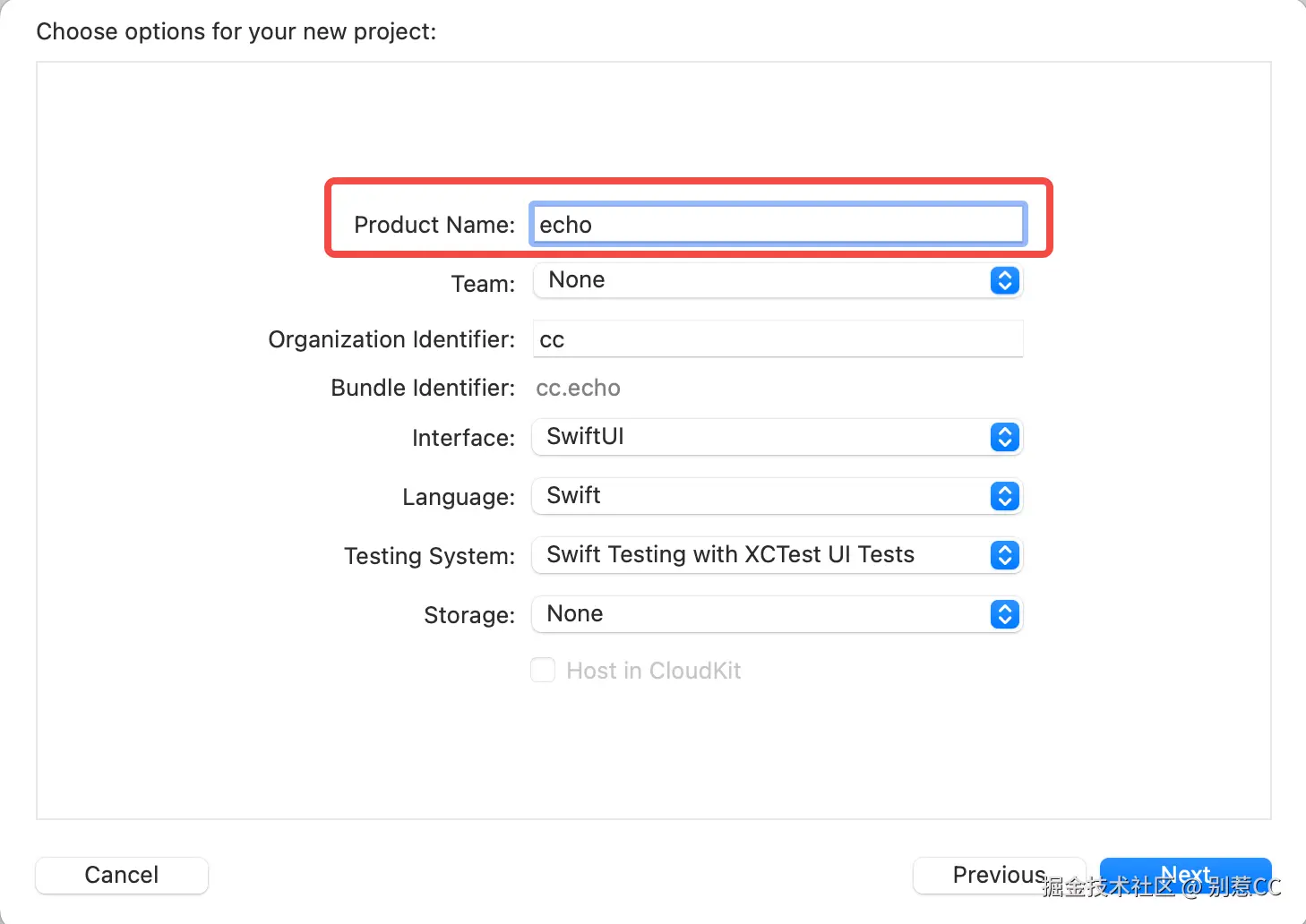The height and width of the screenshot is (924, 1306).
Task: Click the blue chevron arrows of Team popup
Action: 1004,281
